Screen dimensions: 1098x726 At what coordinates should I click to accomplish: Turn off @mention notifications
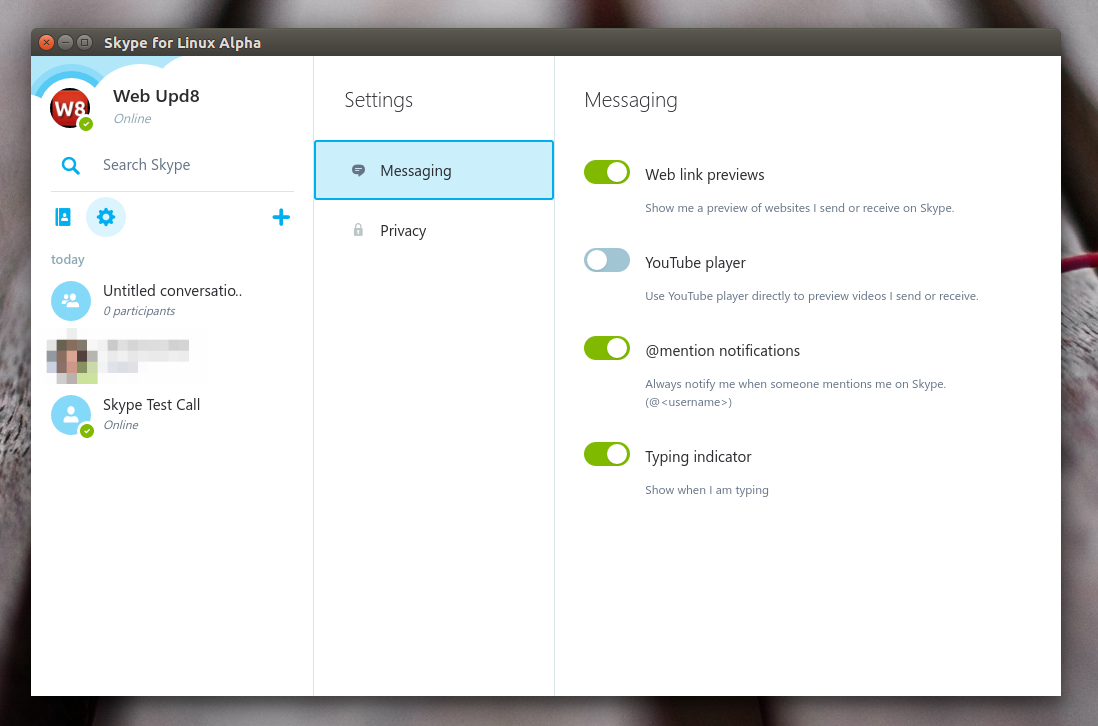click(607, 348)
